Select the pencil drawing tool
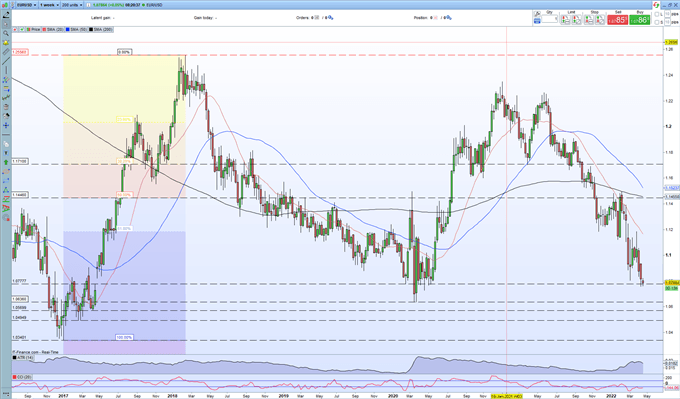This screenshot has height=399, width=680. pyautogui.click(x=6, y=15)
